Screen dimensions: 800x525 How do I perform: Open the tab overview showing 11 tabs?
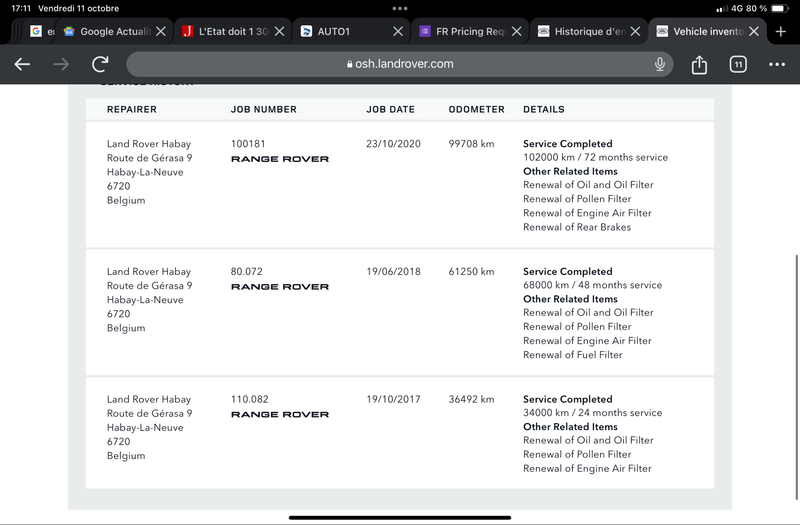738,64
